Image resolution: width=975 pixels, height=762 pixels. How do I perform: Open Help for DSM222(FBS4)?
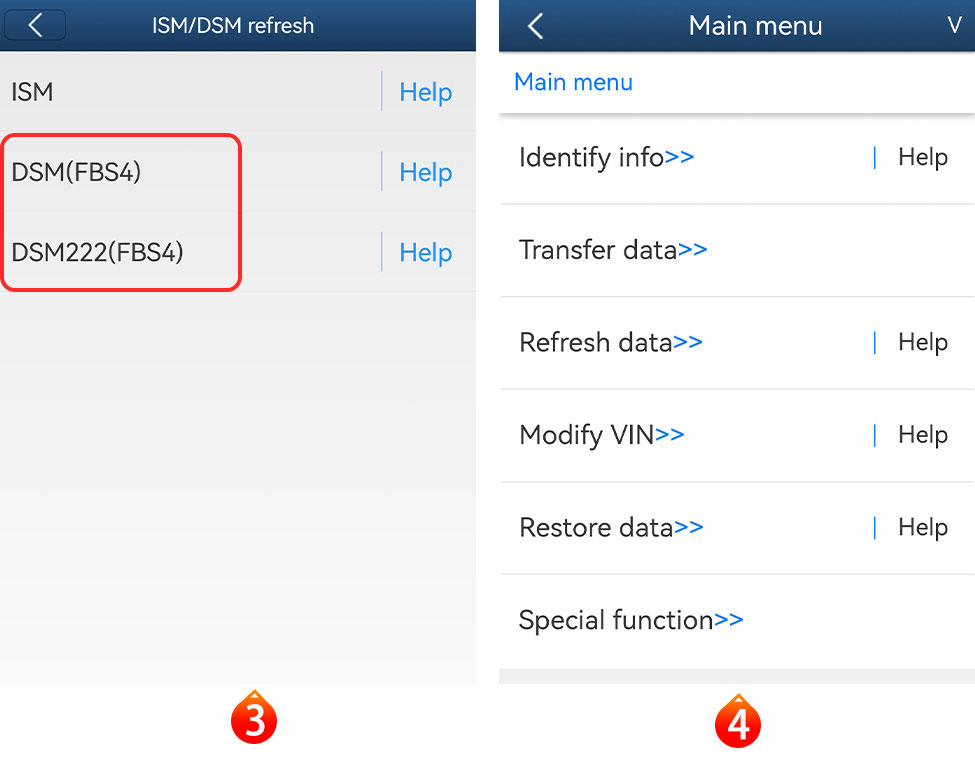click(425, 252)
